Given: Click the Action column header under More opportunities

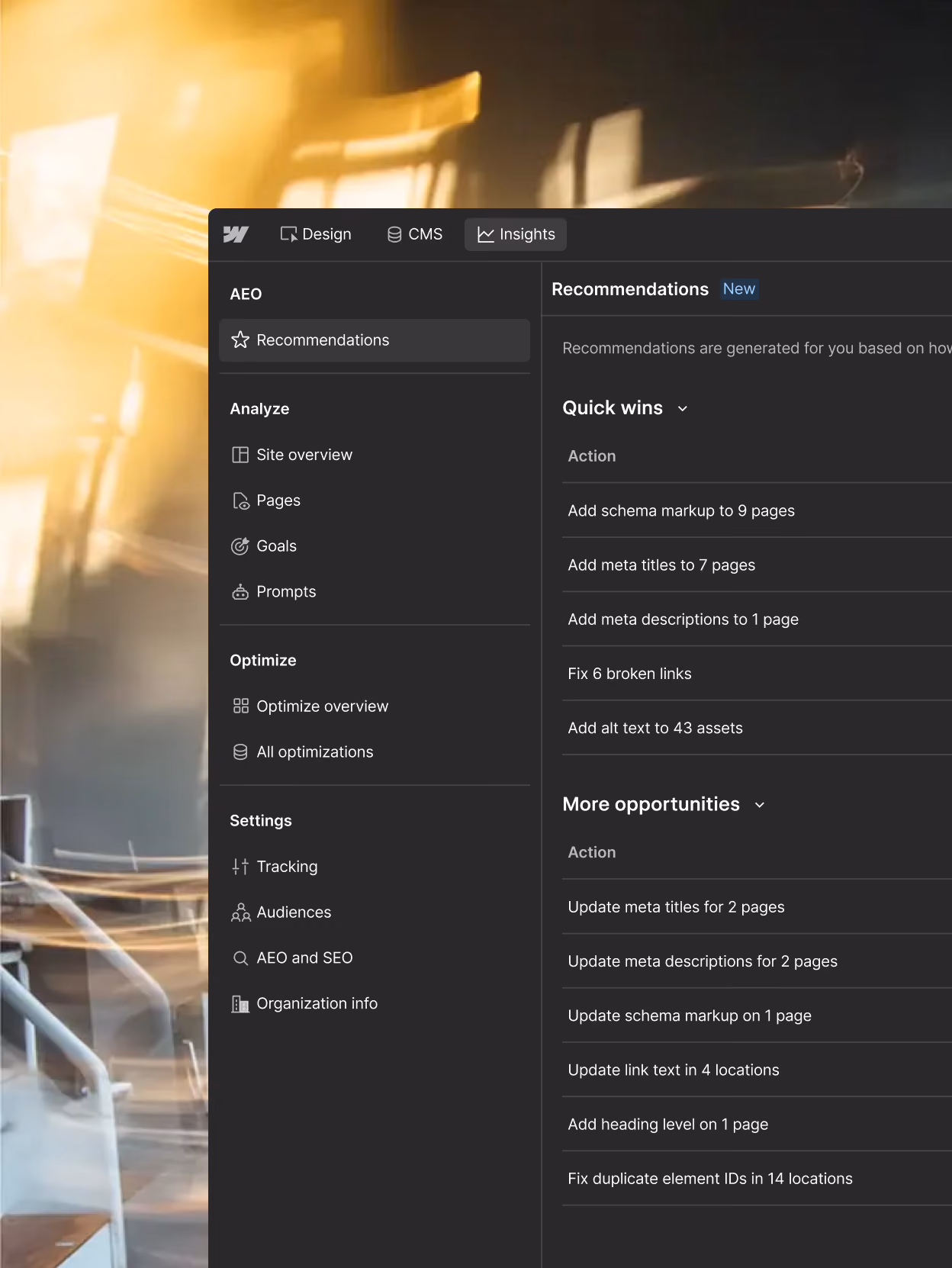Looking at the screenshot, I should (x=592, y=852).
